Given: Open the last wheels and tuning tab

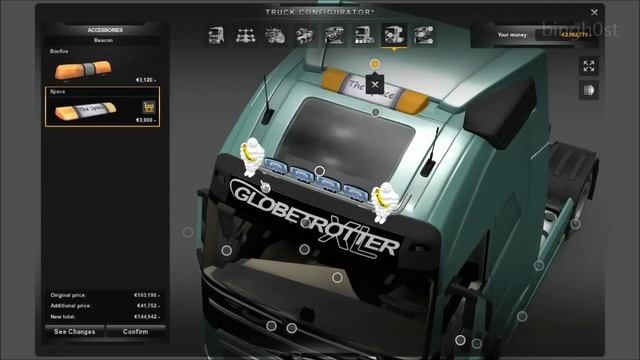Looking at the screenshot, I should click(x=424, y=36).
